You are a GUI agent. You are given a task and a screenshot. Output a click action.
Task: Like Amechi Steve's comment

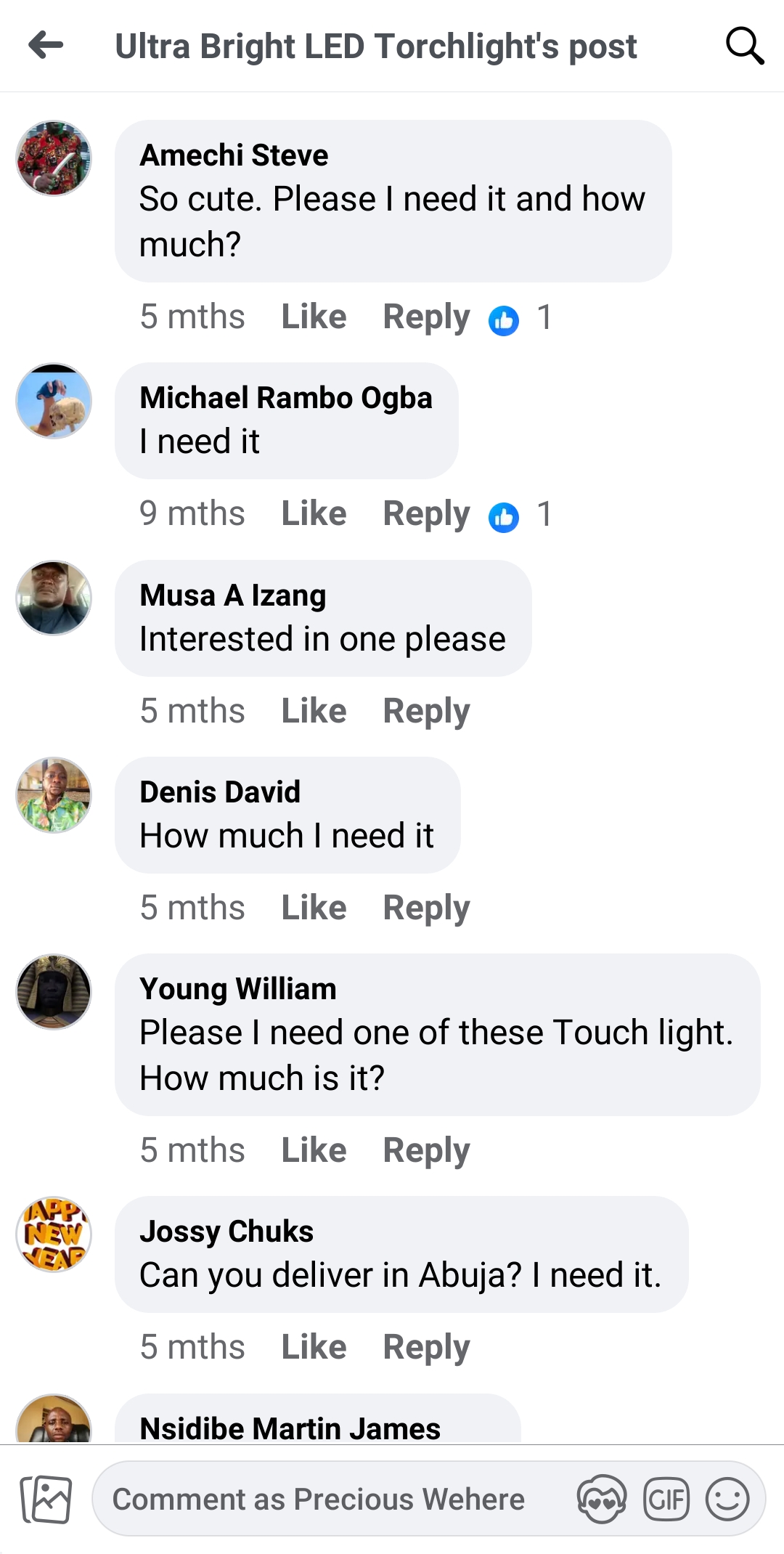314,317
